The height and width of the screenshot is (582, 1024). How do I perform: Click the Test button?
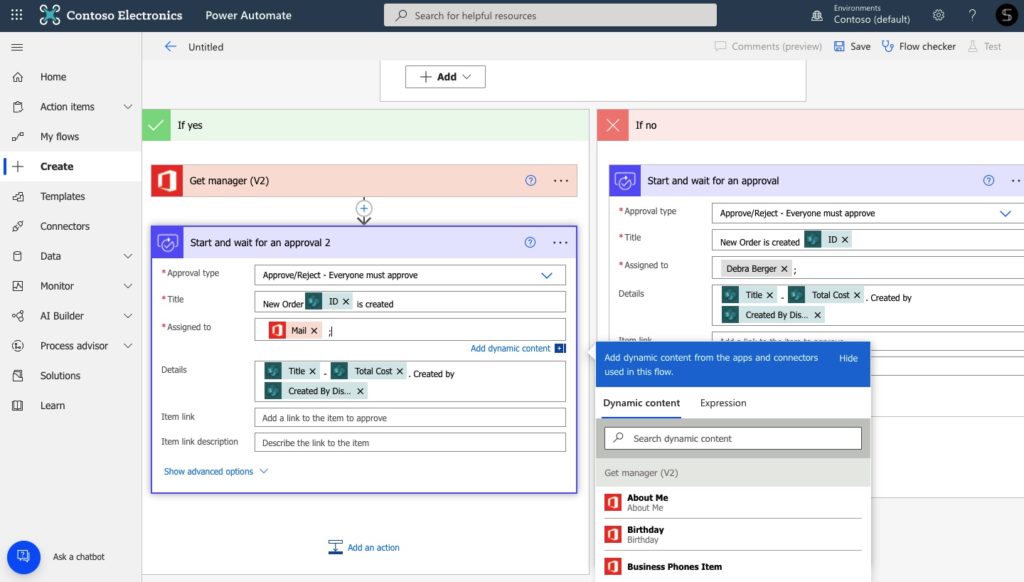[985, 46]
